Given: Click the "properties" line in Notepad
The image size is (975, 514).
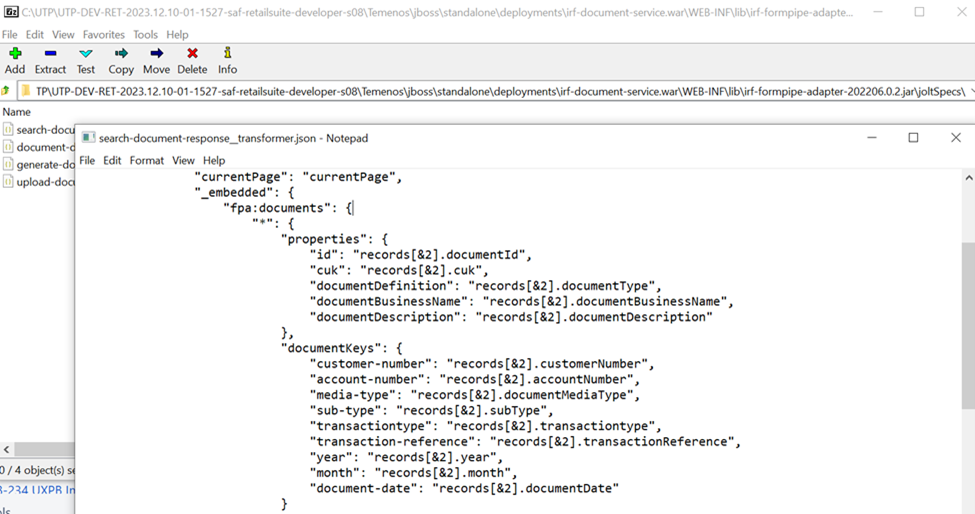Looking at the screenshot, I should pos(335,239).
